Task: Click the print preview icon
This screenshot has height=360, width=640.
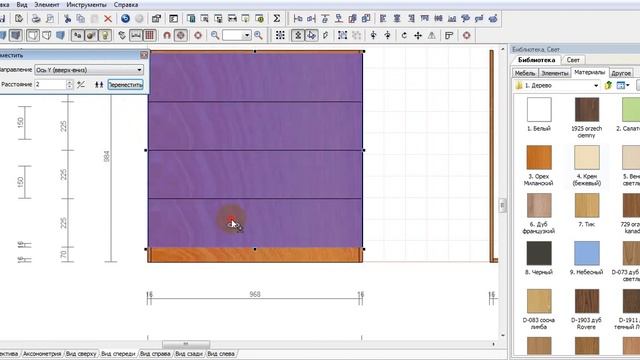Action: pos(50,19)
